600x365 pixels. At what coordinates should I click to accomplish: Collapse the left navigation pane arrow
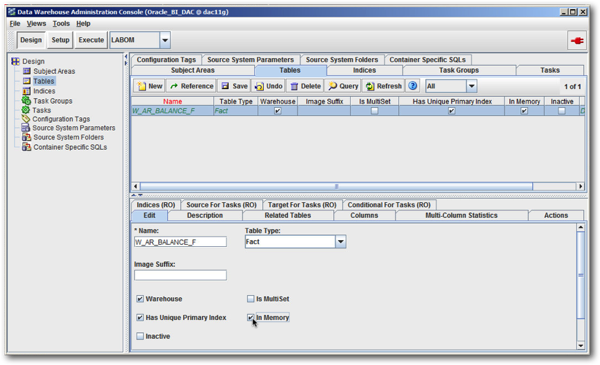tap(126, 57)
